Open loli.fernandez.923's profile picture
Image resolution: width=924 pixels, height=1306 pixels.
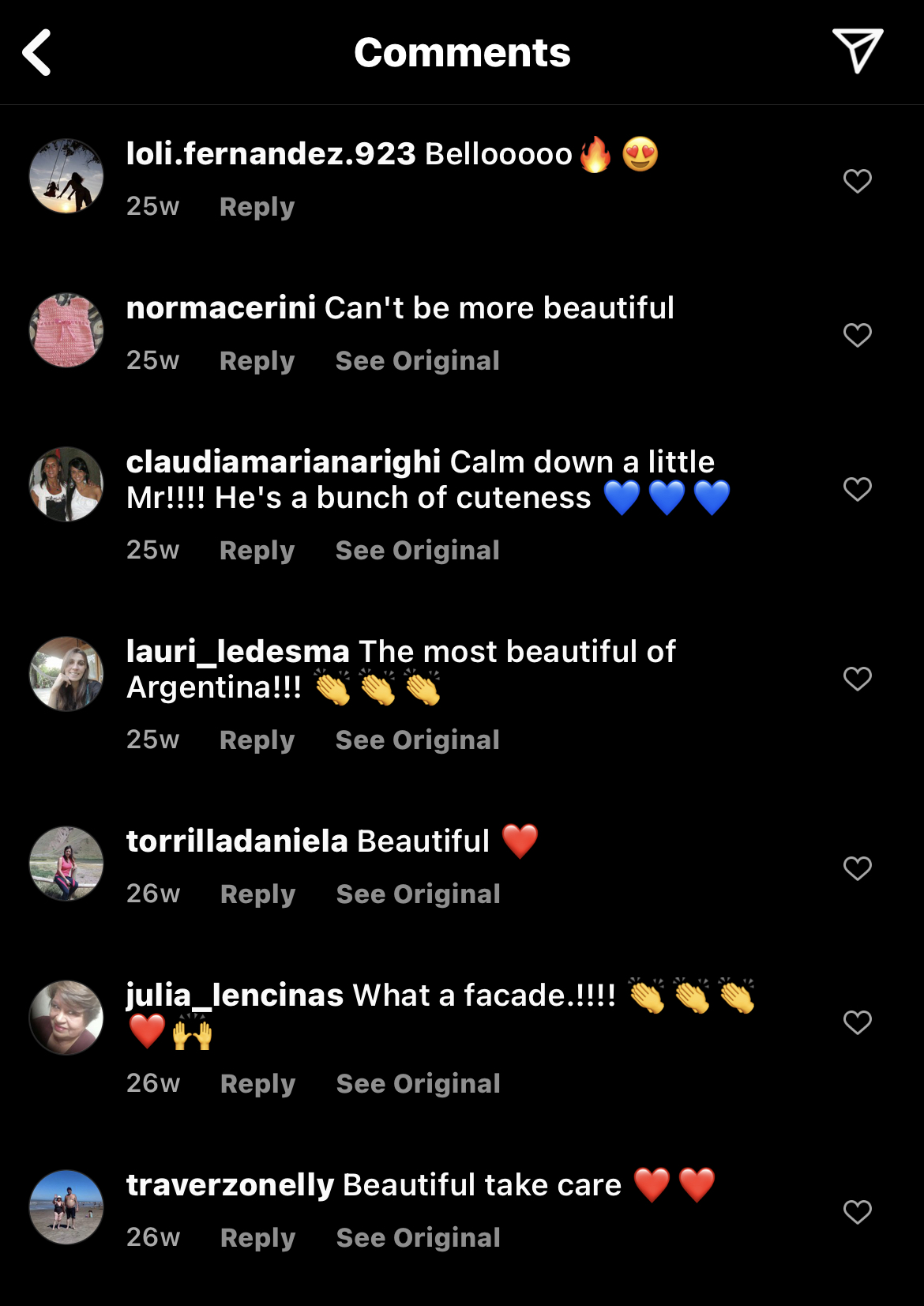66,176
